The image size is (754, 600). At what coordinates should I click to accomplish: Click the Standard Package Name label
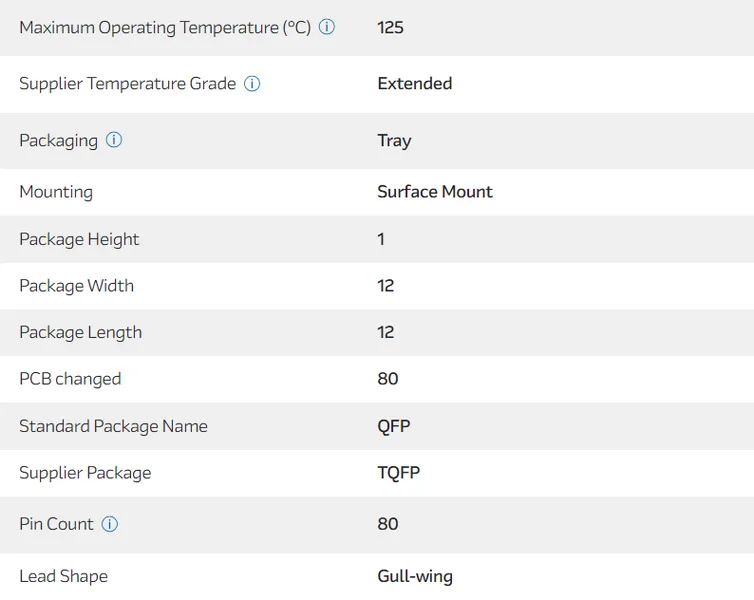click(x=113, y=426)
